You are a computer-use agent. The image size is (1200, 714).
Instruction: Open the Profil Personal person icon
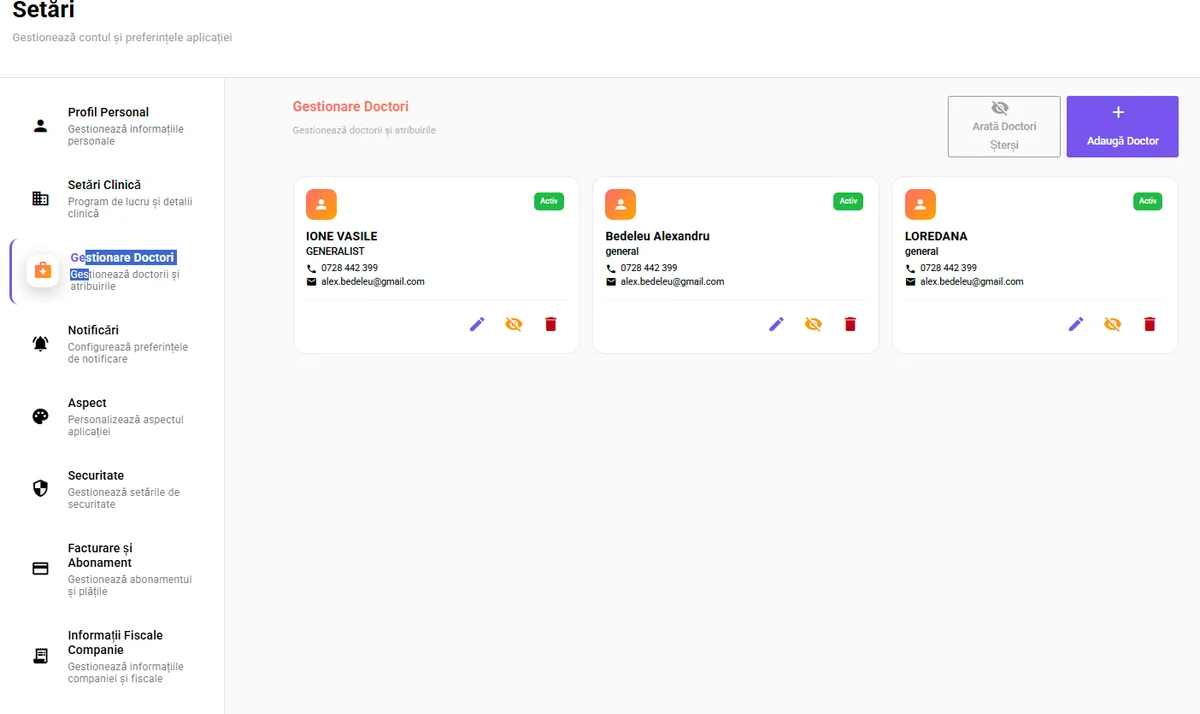[x=40, y=125]
